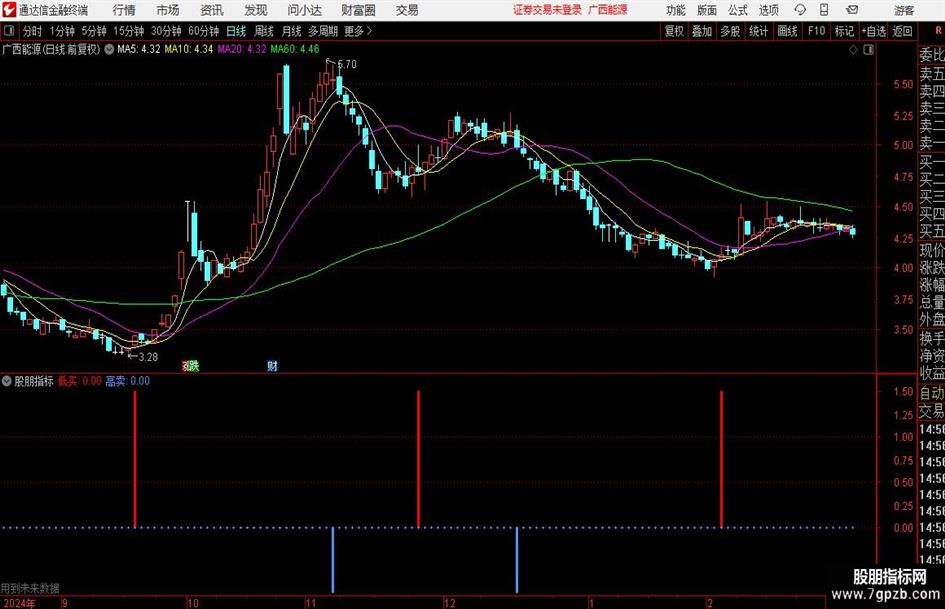Switch to 5分钟 period tab
This screenshot has width=945, height=609.
pos(93,31)
